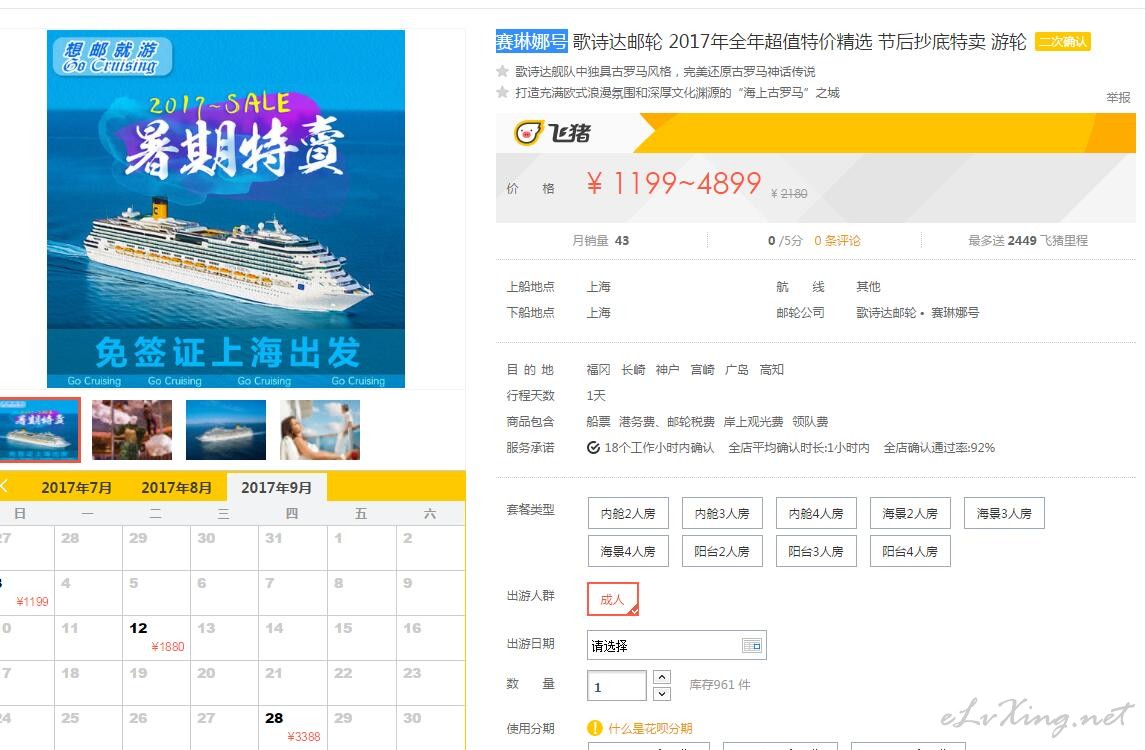Viewport: 1145px width, 750px height.
Task: Click 最多送 2449 飞猪里程 text
Action: click(x=1027, y=240)
